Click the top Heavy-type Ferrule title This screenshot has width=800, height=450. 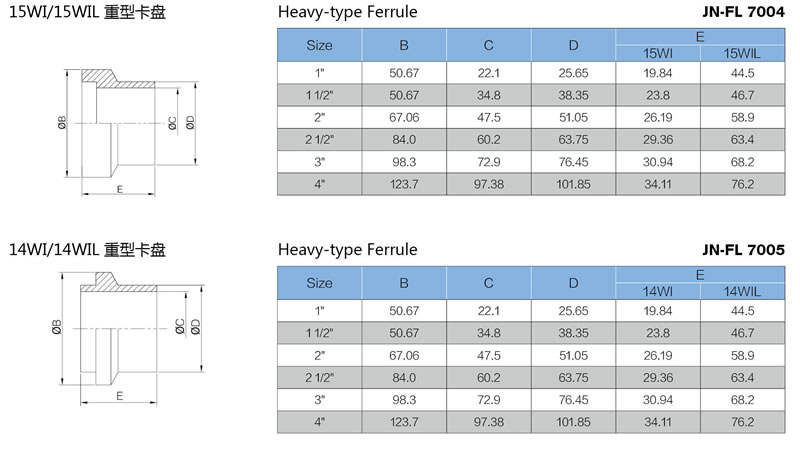[x=347, y=12]
